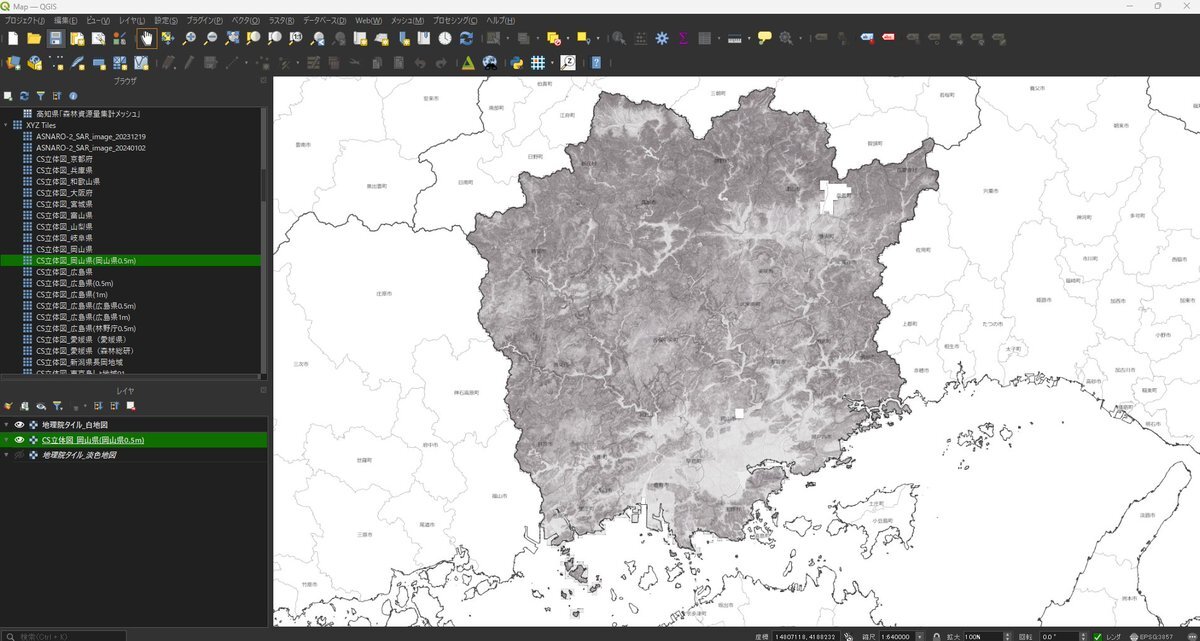The image size is (1200, 641).
Task: Select CS立体図_愛媛県（森林総研） in the Browser
Action: (85, 351)
